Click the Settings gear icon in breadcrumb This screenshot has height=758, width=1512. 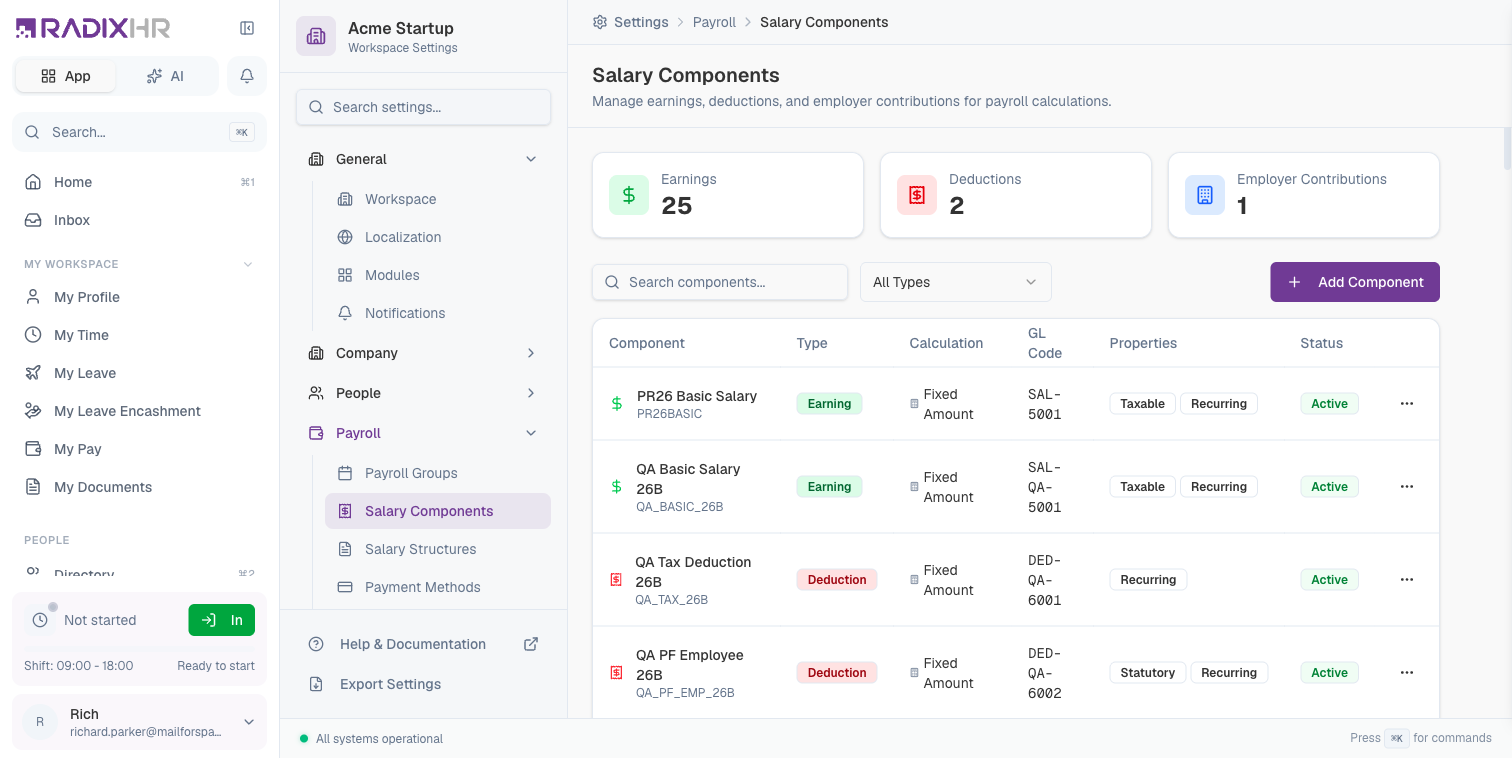(x=600, y=22)
